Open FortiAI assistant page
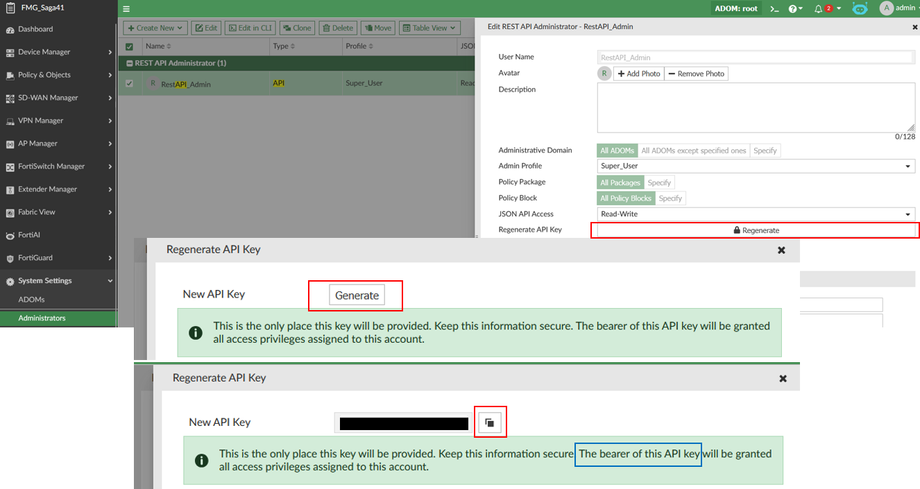Viewport: 920px width, 489px height. point(29,235)
